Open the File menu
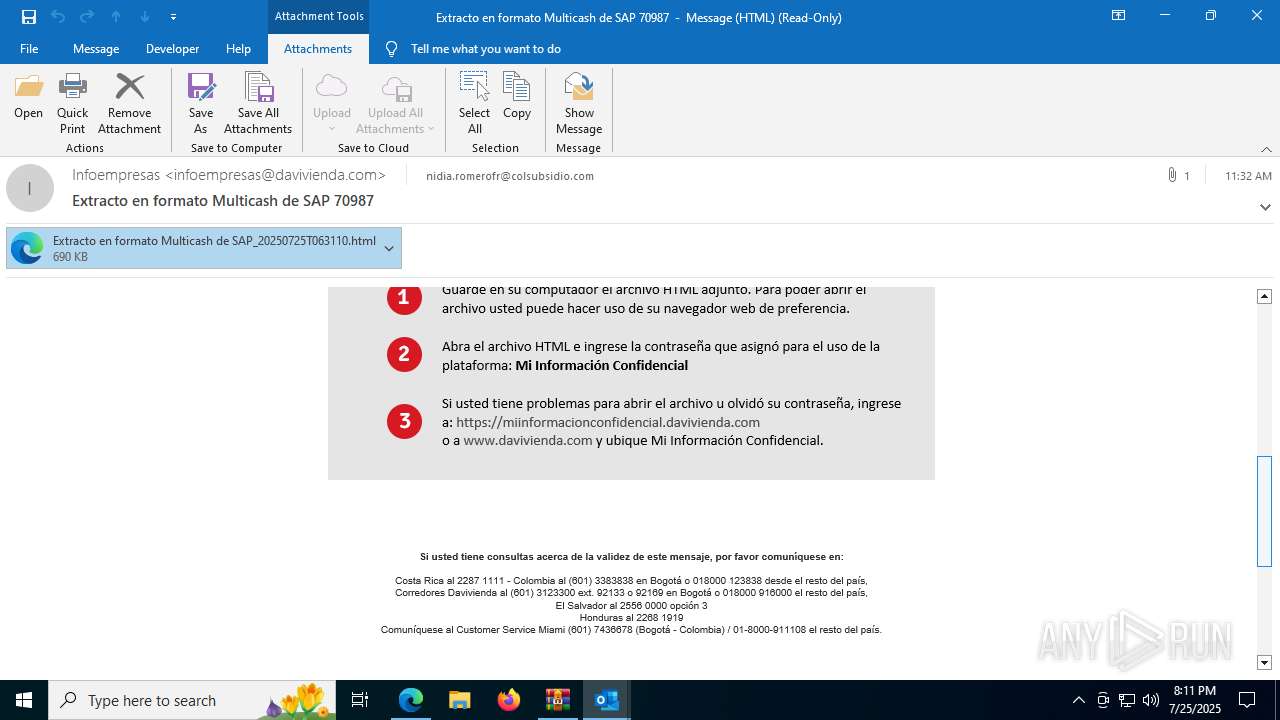Image resolution: width=1280 pixels, height=720 pixels. click(29, 49)
